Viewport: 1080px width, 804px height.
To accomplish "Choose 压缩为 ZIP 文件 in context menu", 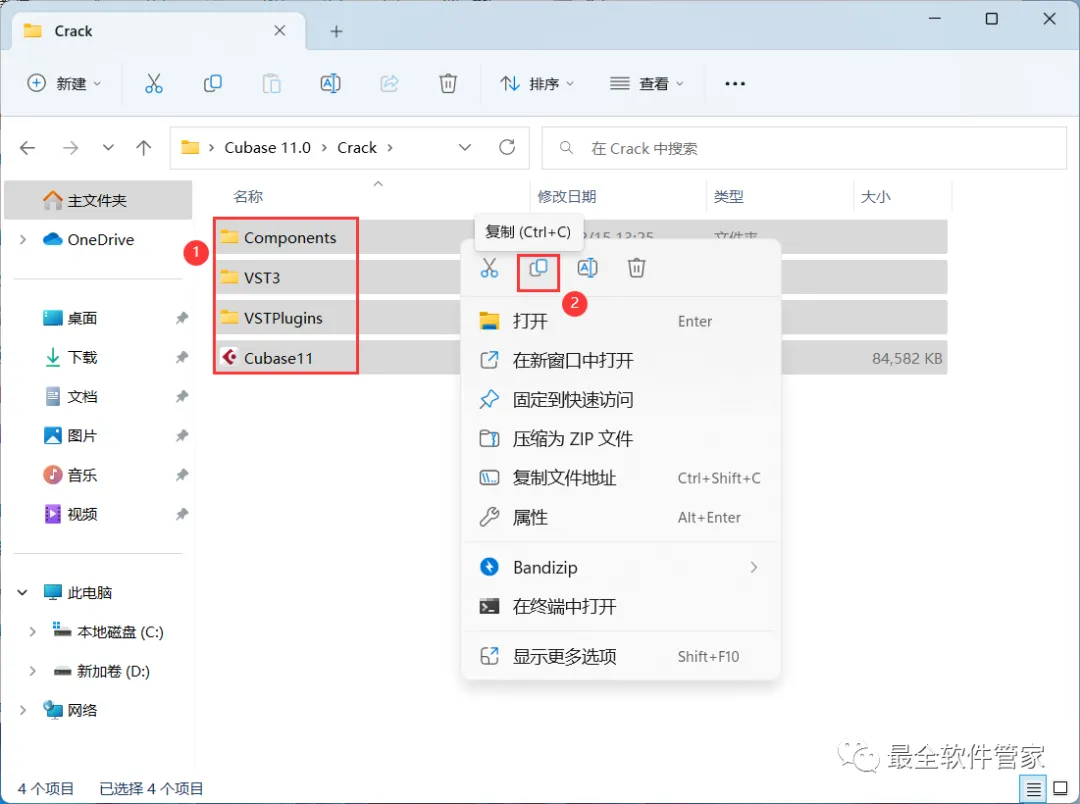I will (x=620, y=439).
